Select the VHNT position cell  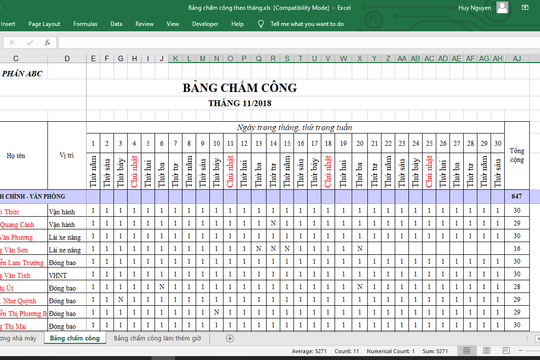point(67,275)
